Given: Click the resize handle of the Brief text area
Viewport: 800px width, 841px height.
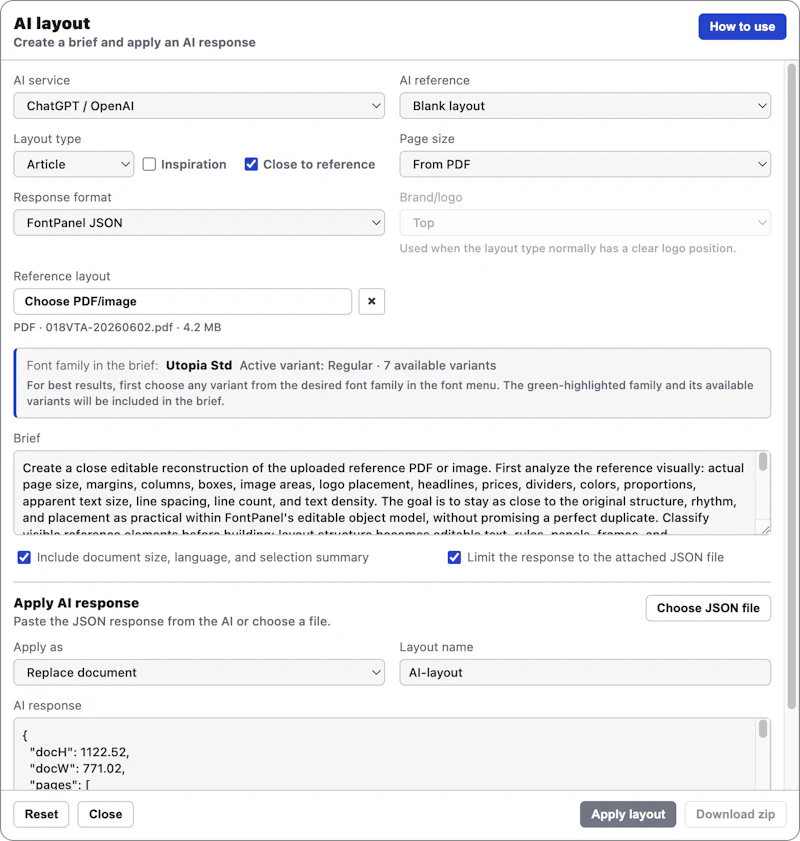Looking at the screenshot, I should tap(766, 530).
